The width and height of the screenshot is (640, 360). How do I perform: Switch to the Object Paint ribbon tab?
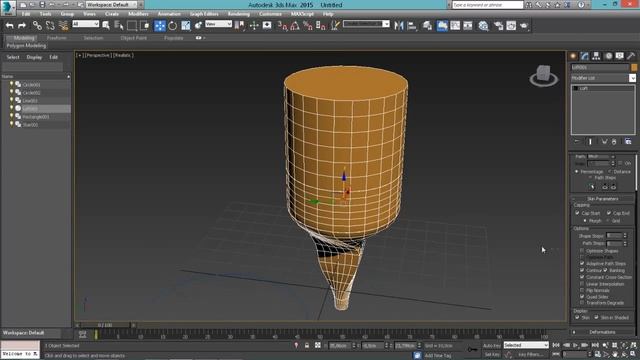(133, 38)
